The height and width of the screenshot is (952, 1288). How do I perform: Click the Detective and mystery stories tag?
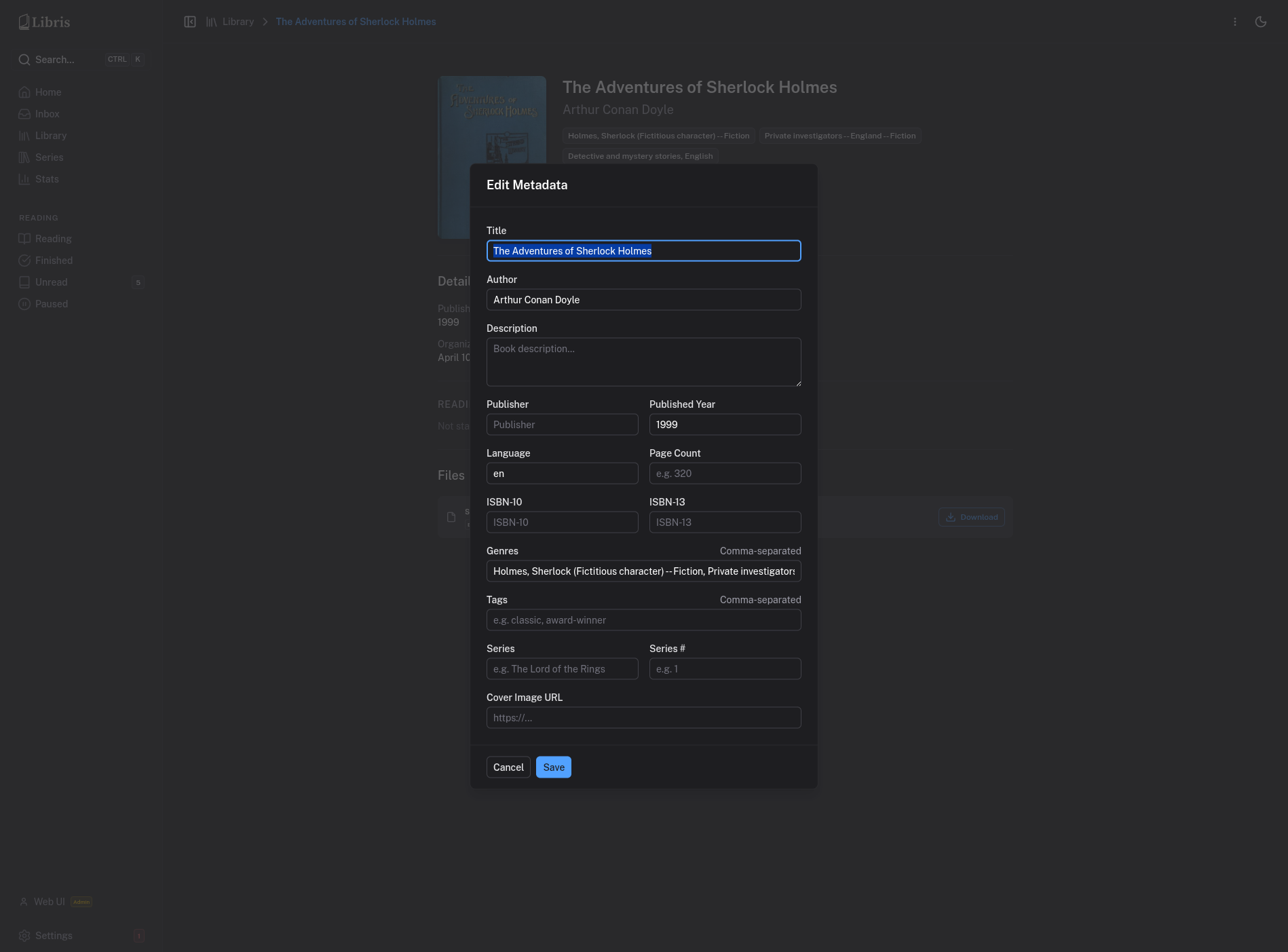pyautogui.click(x=640, y=156)
